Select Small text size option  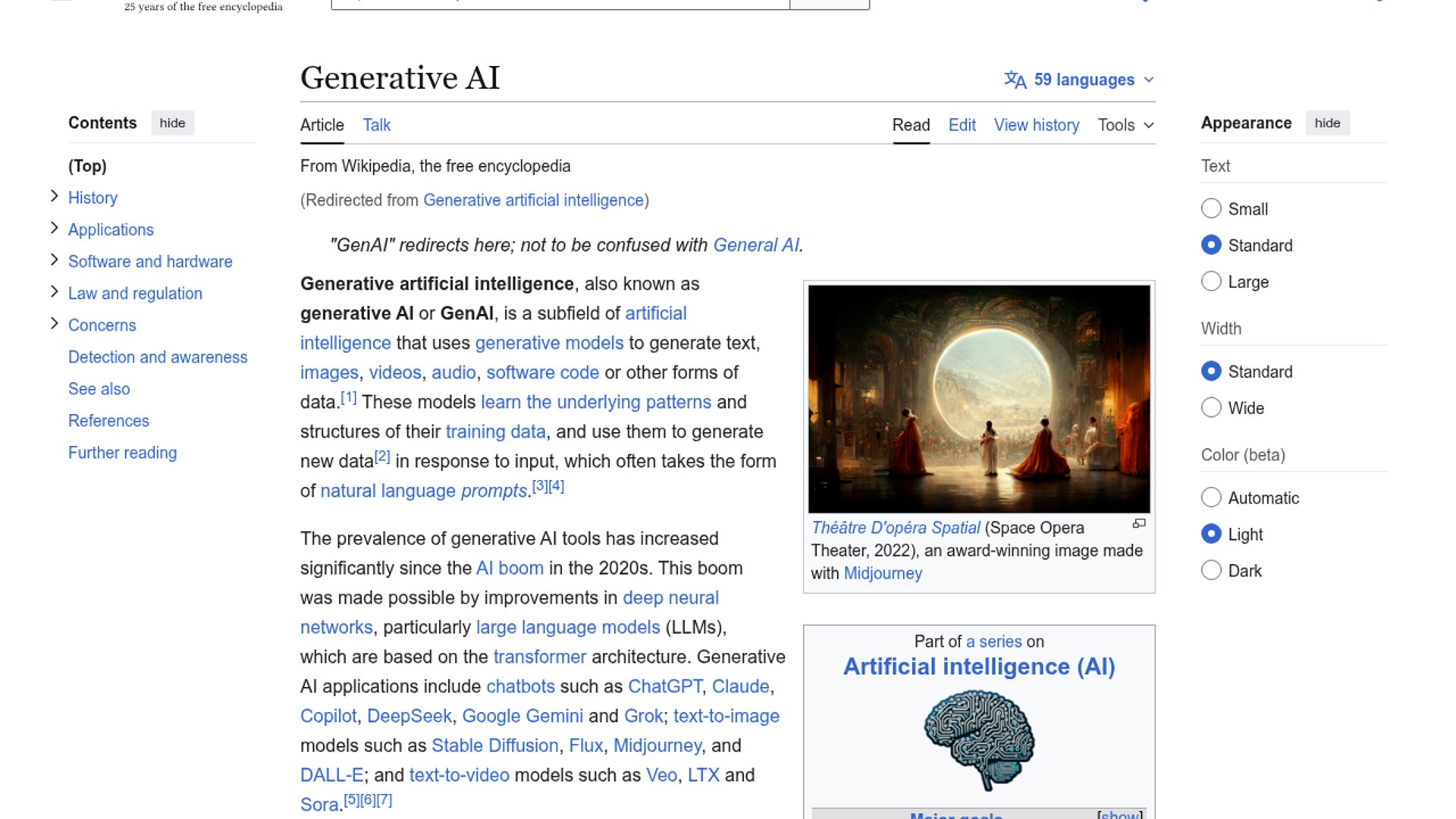pos(1211,209)
